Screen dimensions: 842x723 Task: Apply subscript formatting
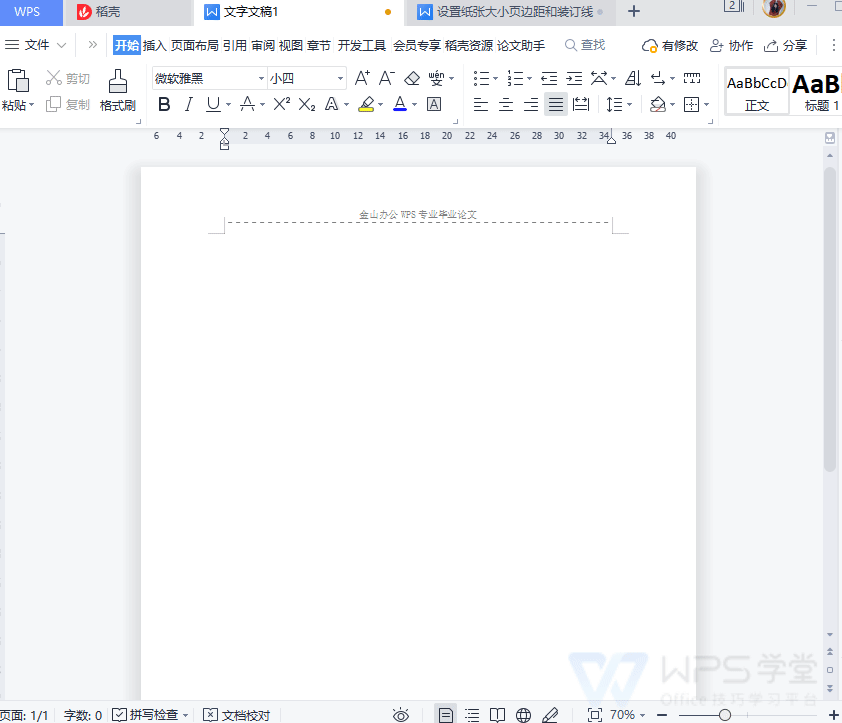[306, 104]
